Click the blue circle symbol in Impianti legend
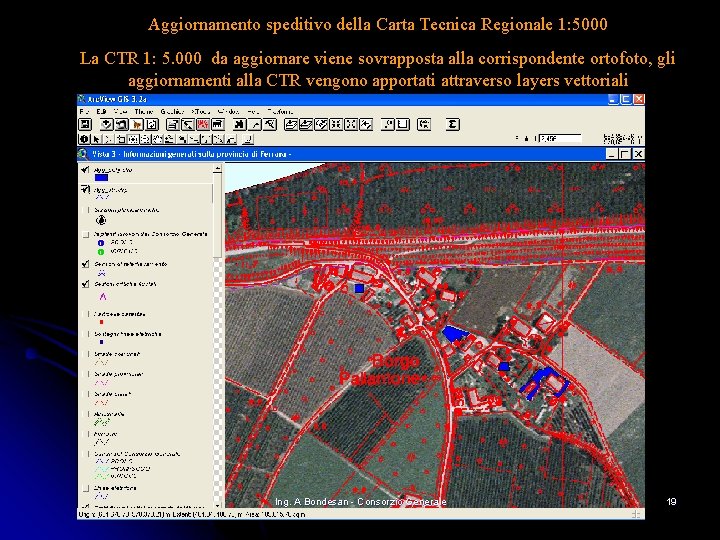Viewport: 720px width, 540px height. point(101,243)
